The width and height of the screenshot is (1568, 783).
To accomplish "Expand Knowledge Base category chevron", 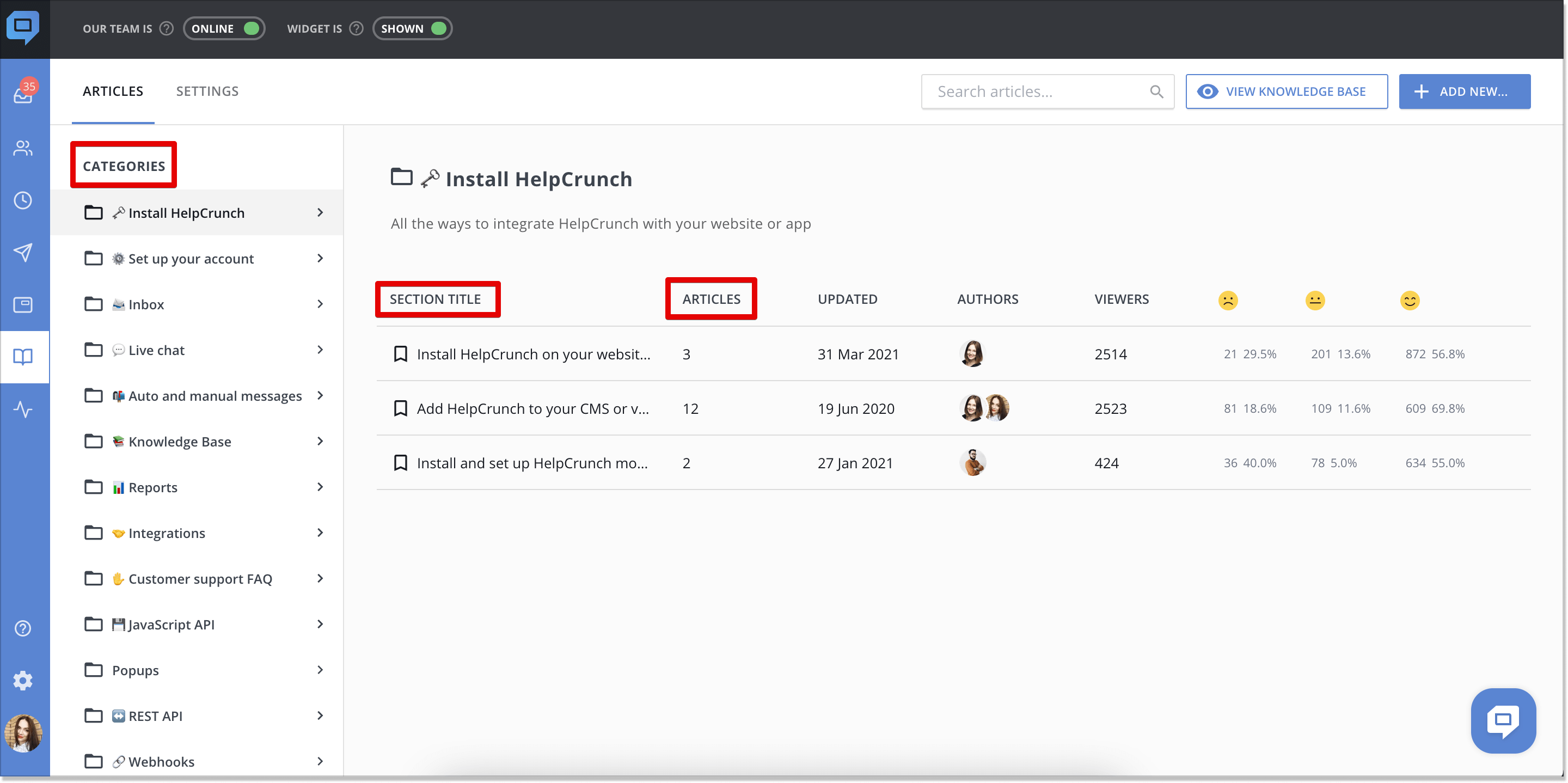I will [x=320, y=441].
